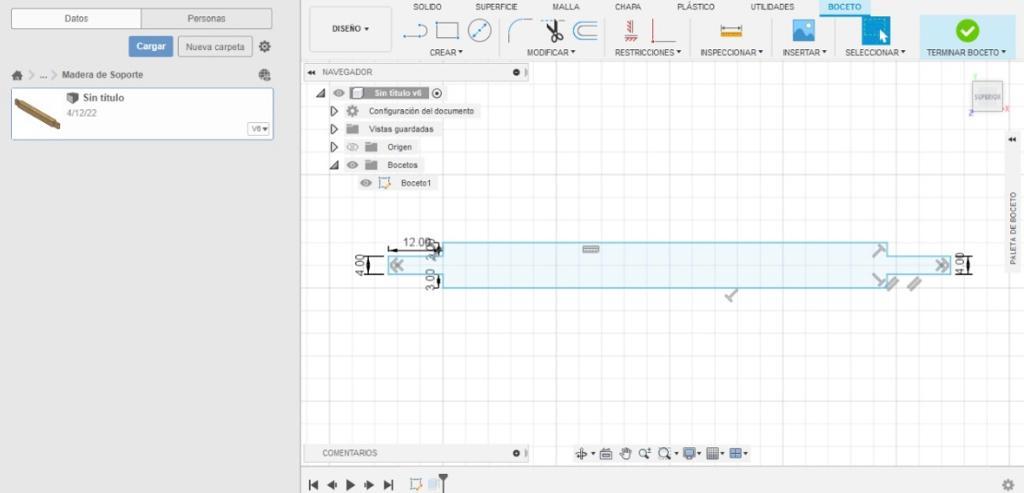This screenshot has width=1024, height=493.
Task: Click the ViewCube SUPERIOR face
Action: pos(987,97)
